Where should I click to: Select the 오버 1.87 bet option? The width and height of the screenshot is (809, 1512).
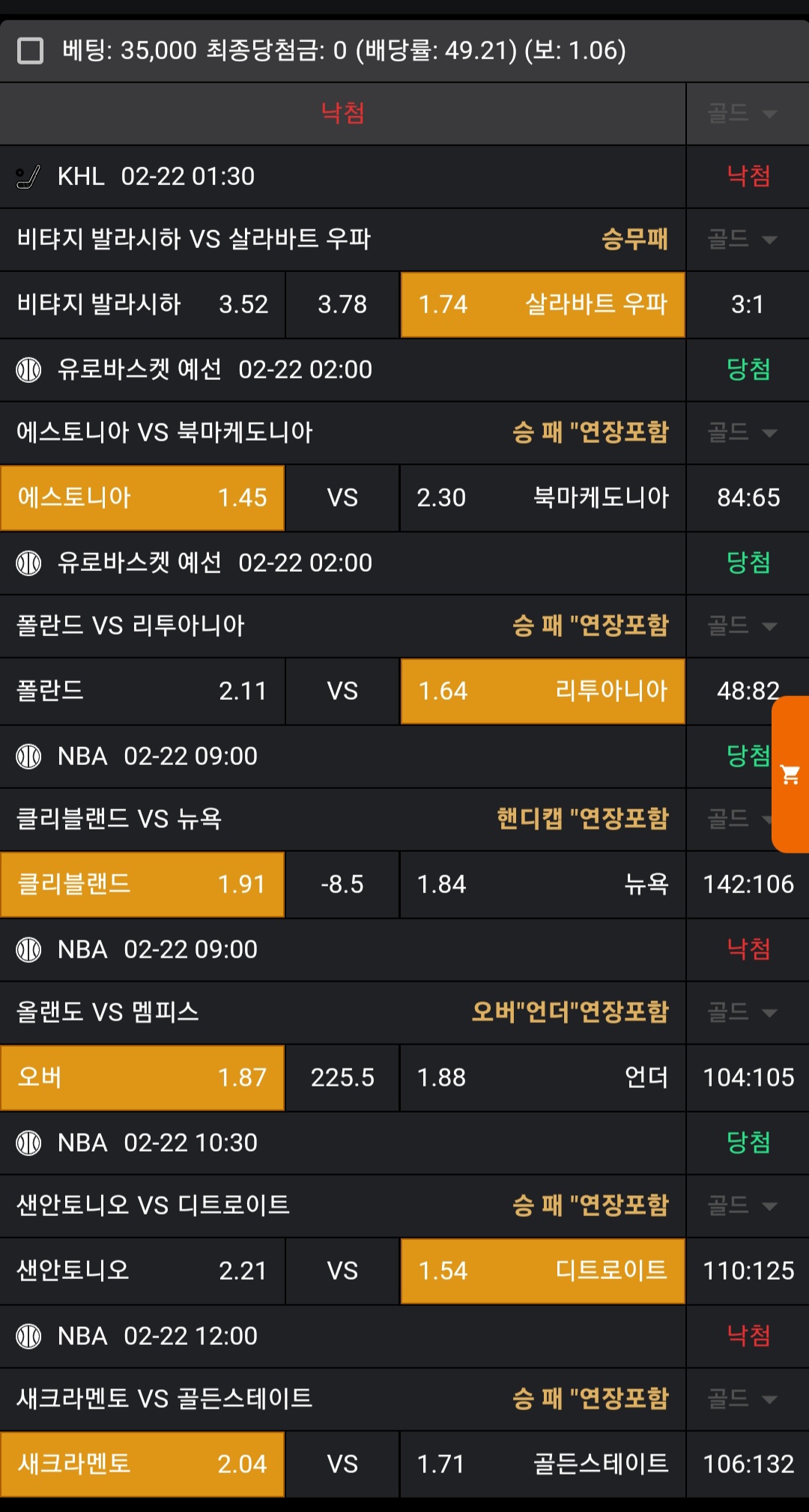[x=142, y=1077]
